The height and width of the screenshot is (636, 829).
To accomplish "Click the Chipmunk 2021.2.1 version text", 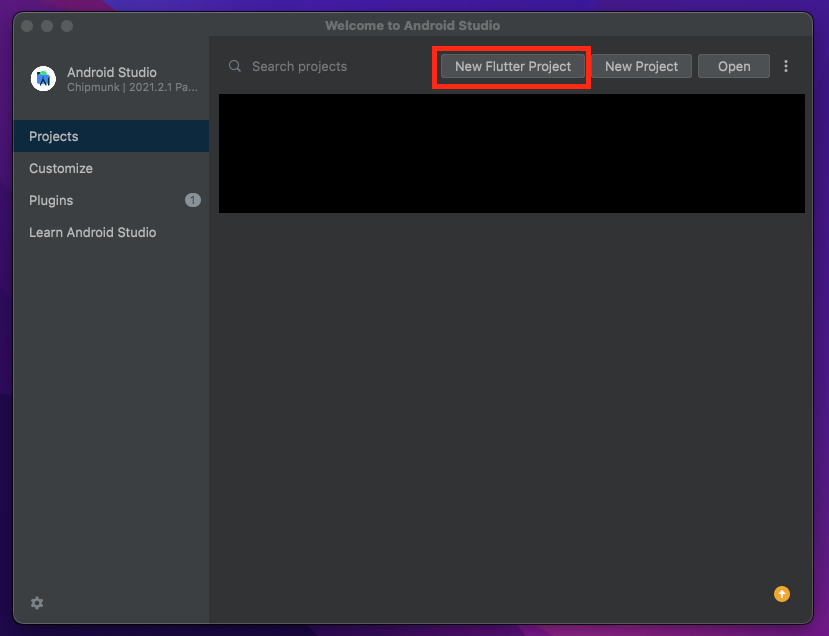I will [x=132, y=88].
